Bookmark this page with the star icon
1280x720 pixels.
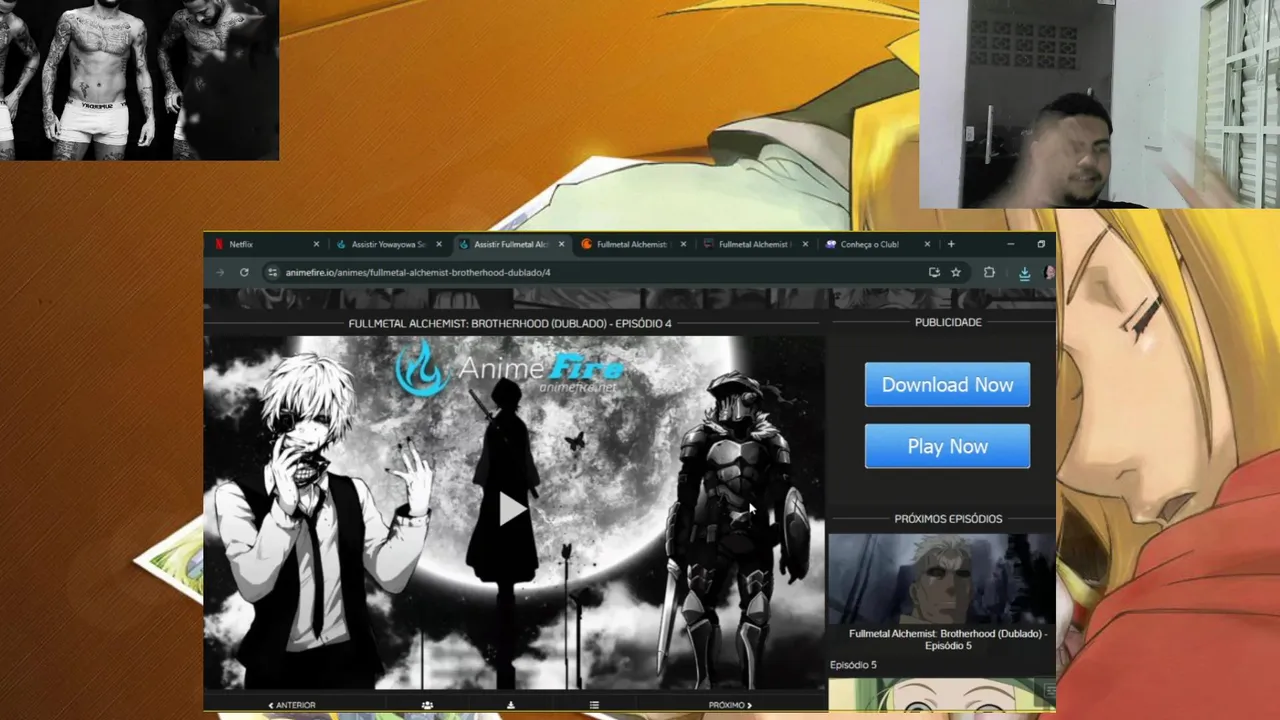[x=956, y=272]
